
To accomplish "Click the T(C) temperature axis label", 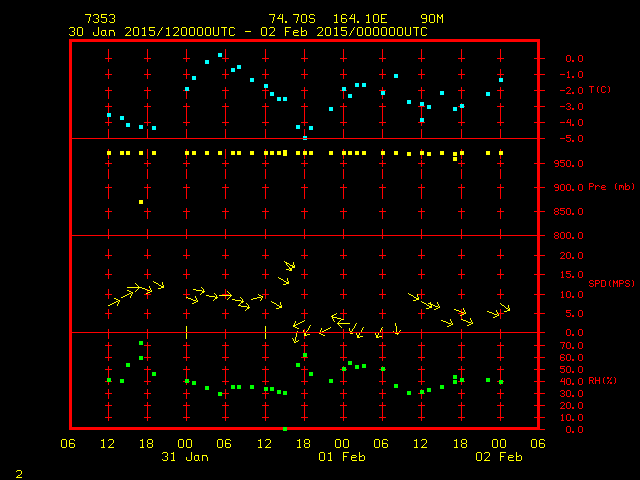I will [x=600, y=90].
